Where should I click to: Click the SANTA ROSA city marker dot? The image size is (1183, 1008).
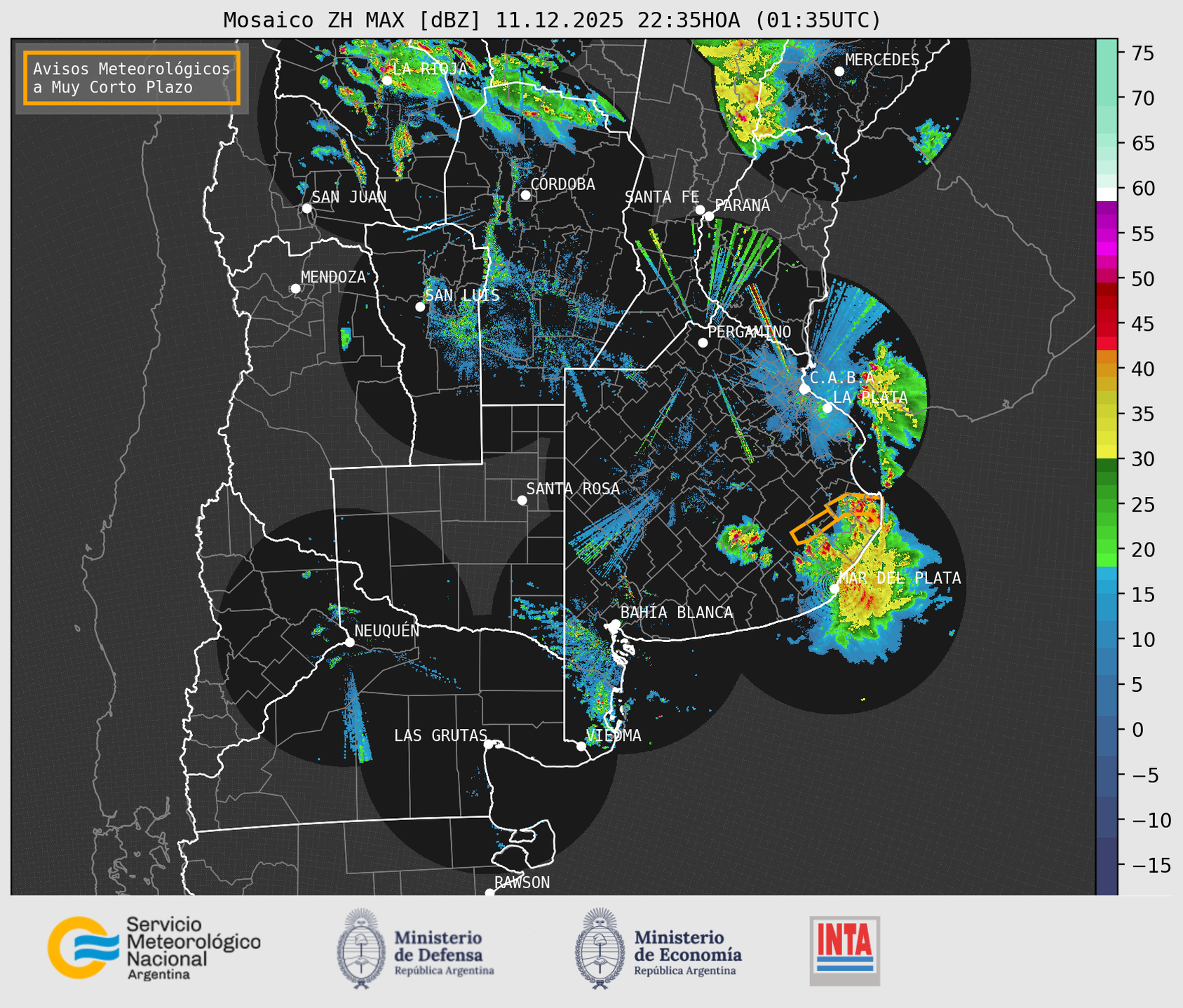[522, 500]
